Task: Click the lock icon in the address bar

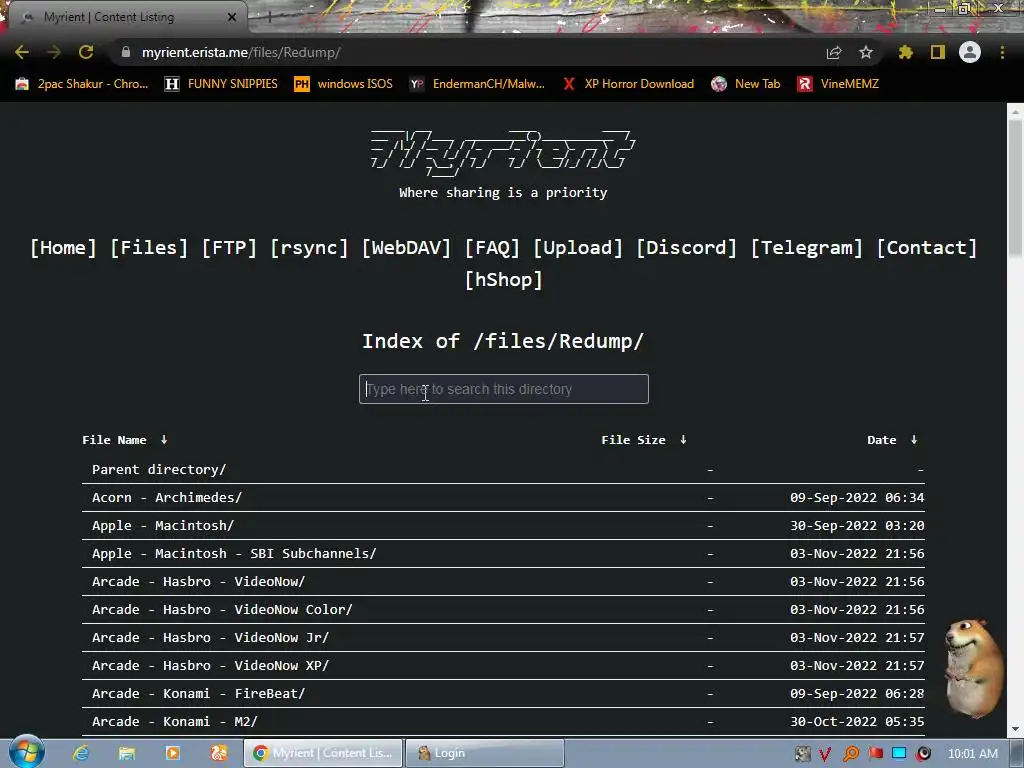Action: (x=126, y=52)
